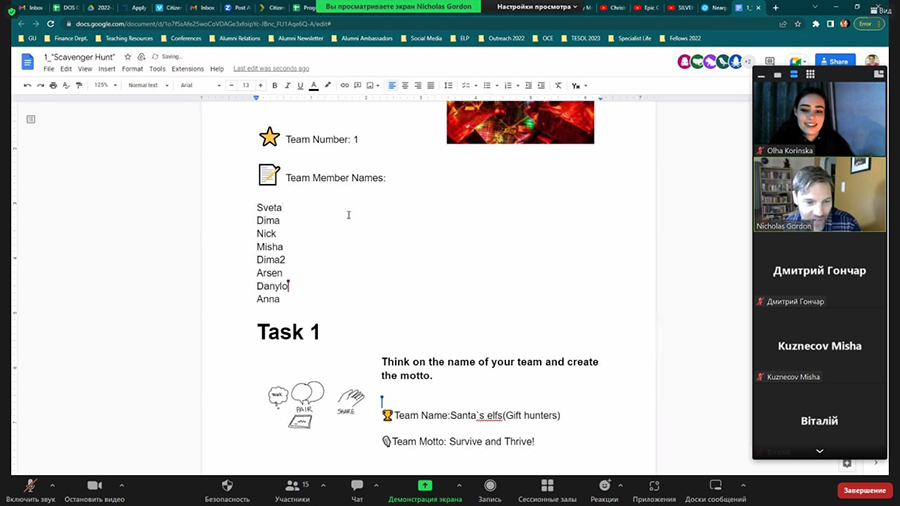This screenshot has width=900, height=506.
Task: Open Zoom 'Безопасность' security shield
Action: (x=227, y=491)
